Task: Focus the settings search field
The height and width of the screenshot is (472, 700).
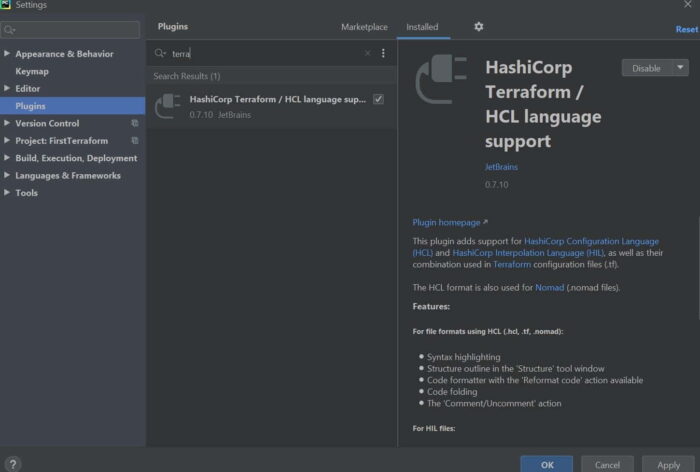Action: (71, 30)
